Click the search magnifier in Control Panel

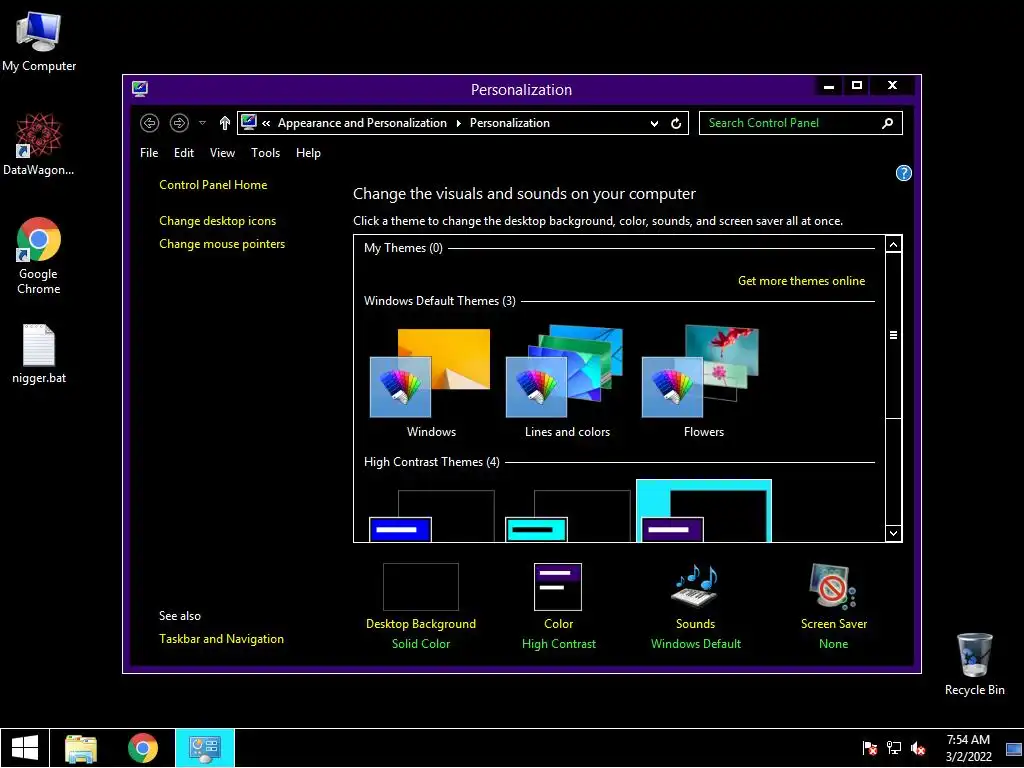(887, 123)
